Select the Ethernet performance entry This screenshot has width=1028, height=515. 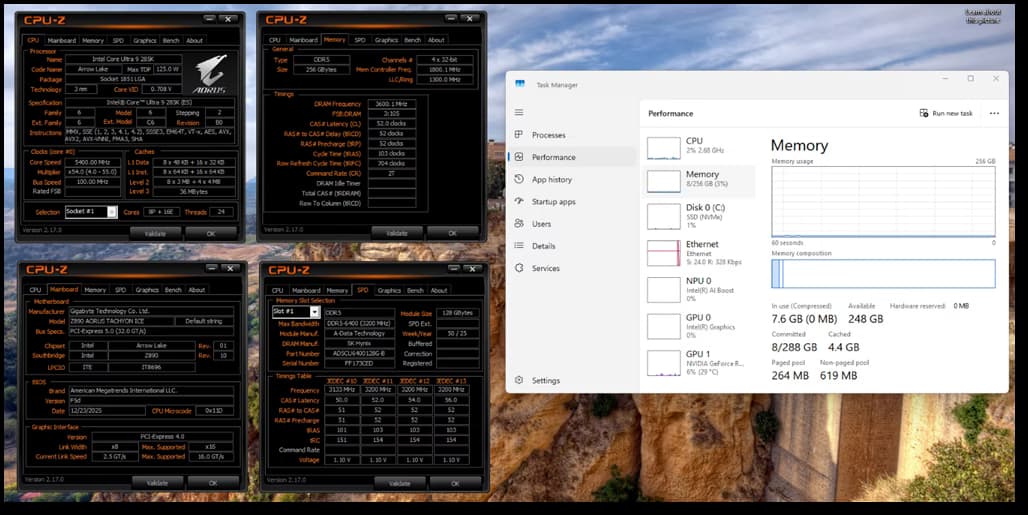click(699, 253)
